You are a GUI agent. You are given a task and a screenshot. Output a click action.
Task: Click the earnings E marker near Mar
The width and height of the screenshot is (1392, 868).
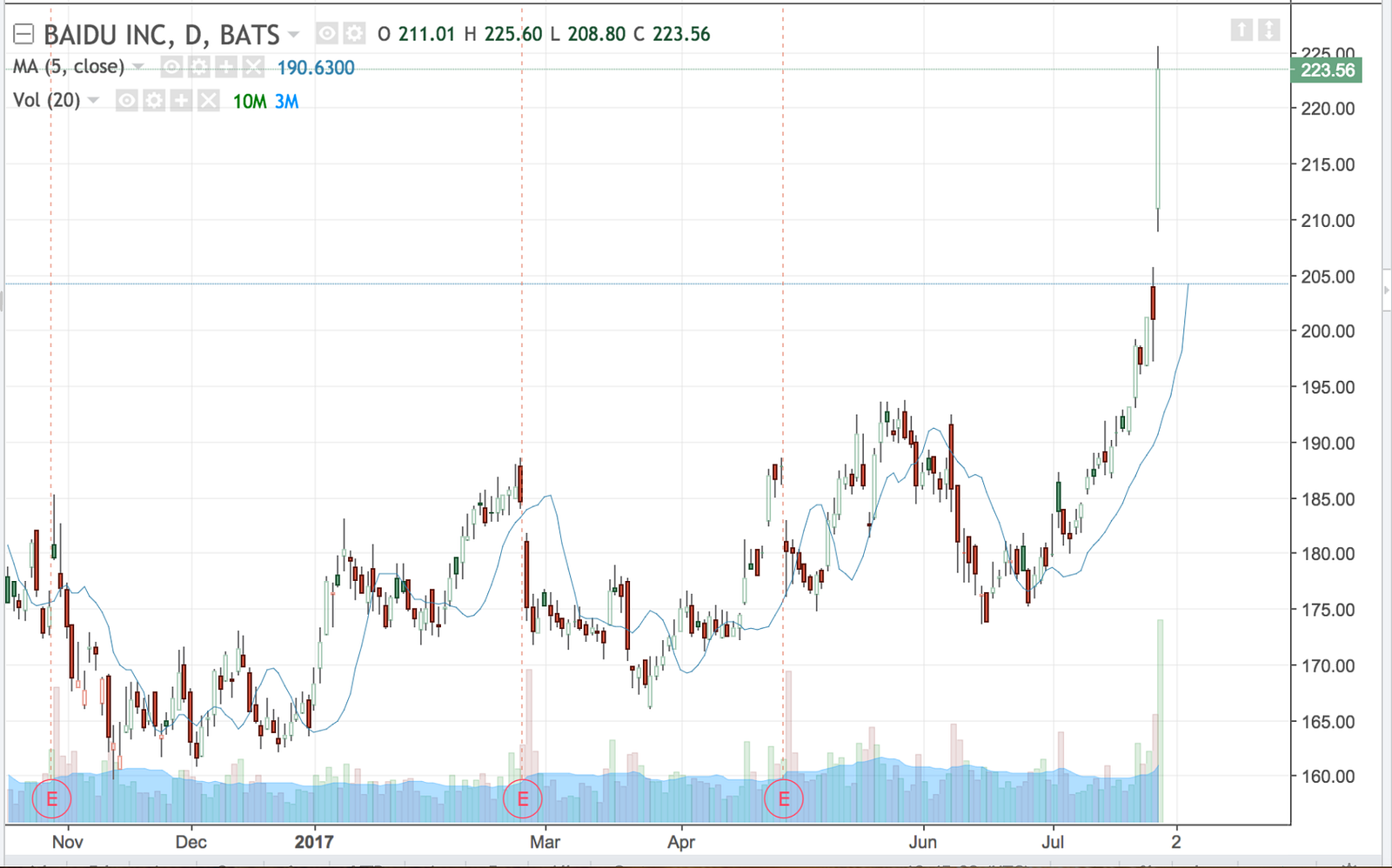click(x=523, y=799)
